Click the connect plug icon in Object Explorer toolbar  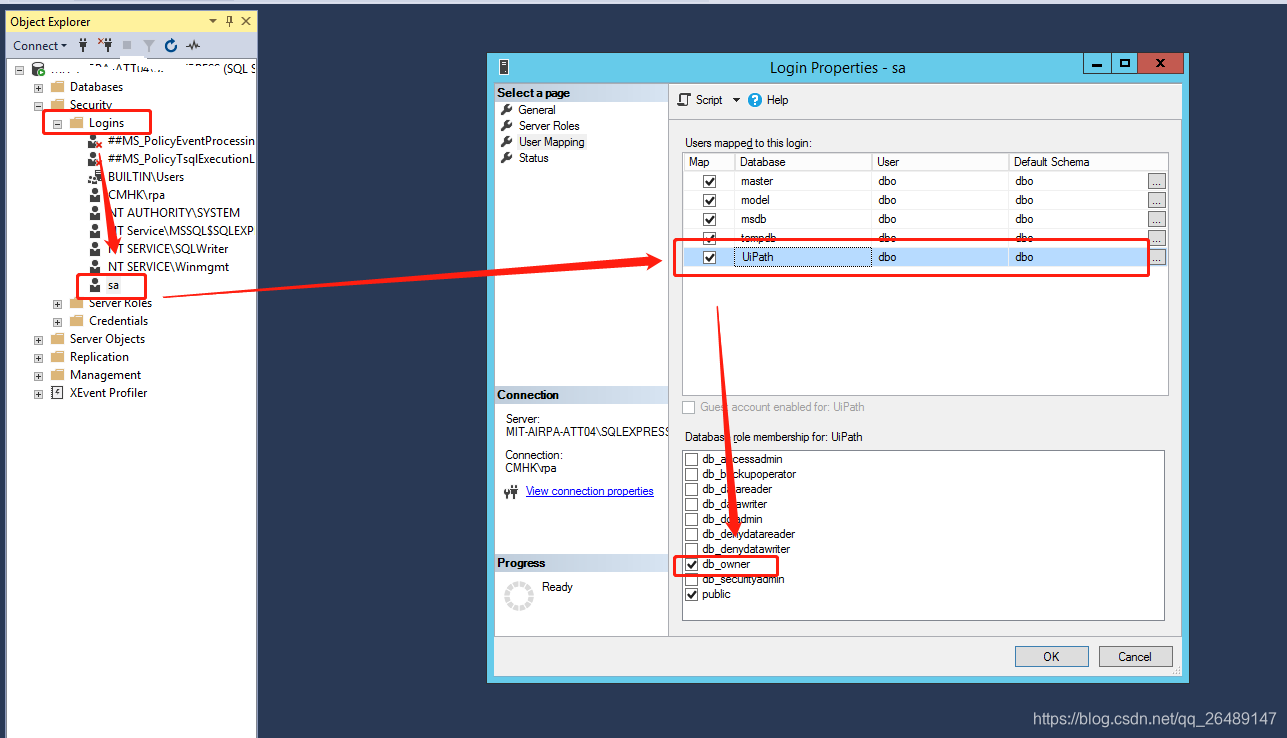click(x=84, y=45)
